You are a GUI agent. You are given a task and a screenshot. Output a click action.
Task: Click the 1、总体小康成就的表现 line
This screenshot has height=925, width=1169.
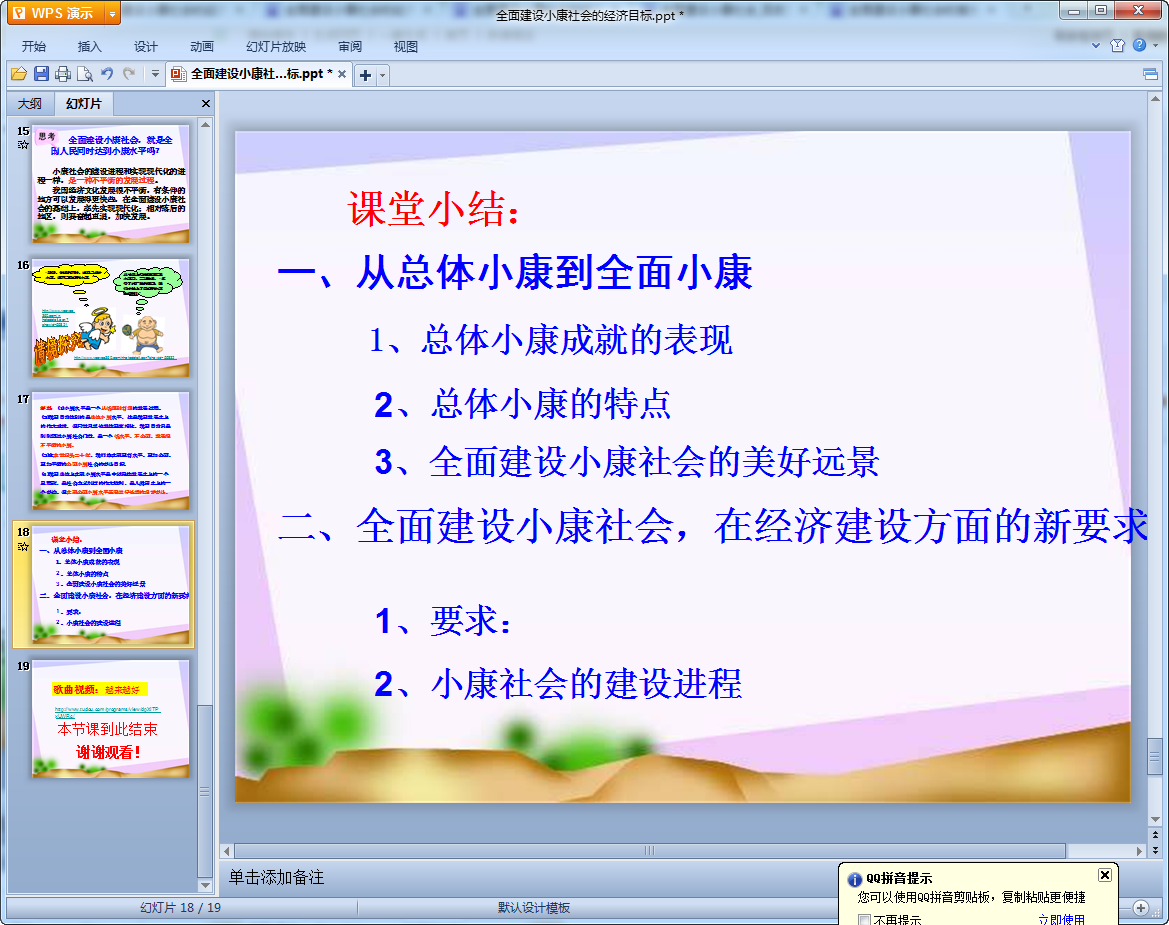[551, 340]
